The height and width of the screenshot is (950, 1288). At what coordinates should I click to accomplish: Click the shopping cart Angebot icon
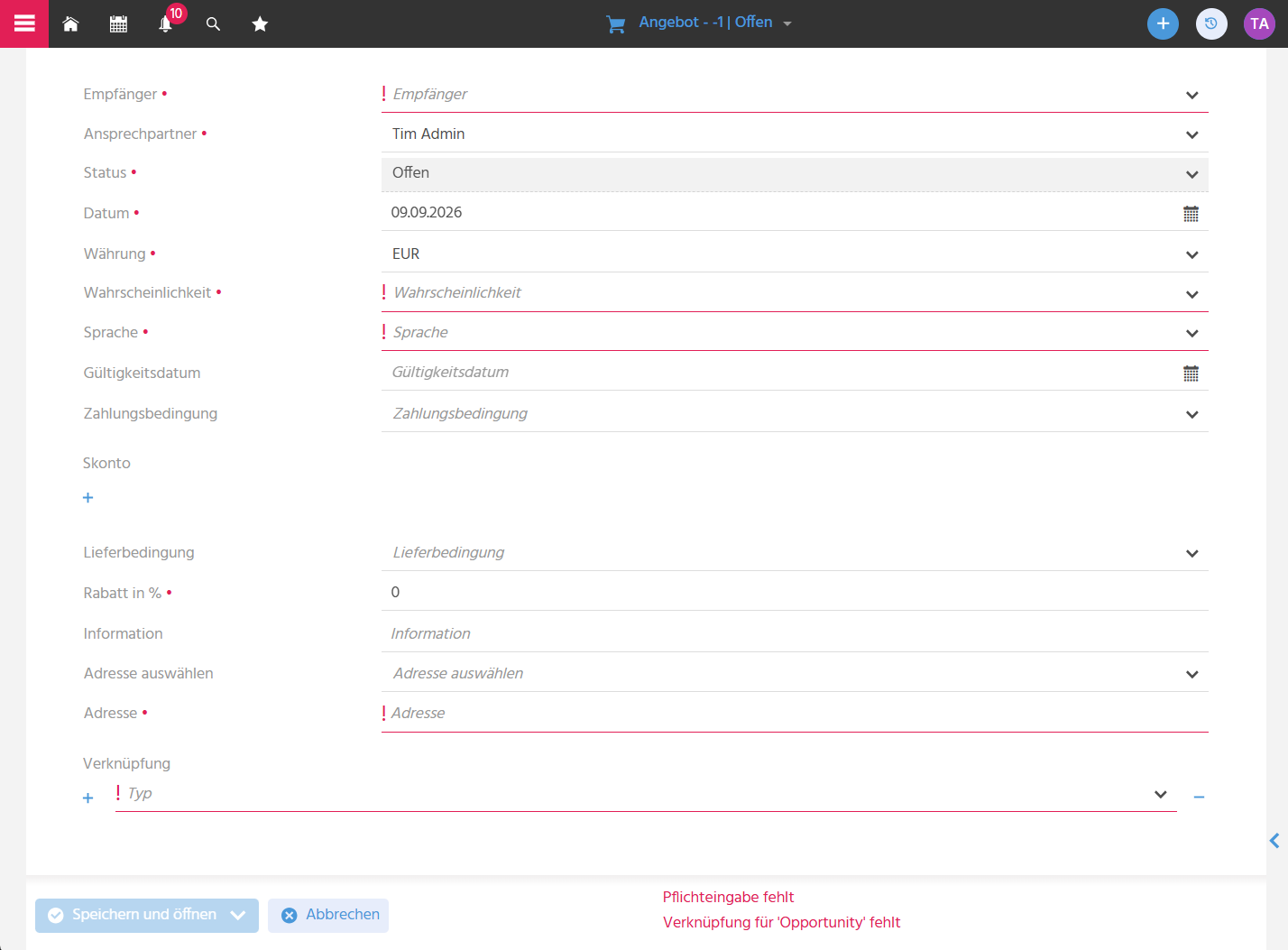pos(616,24)
